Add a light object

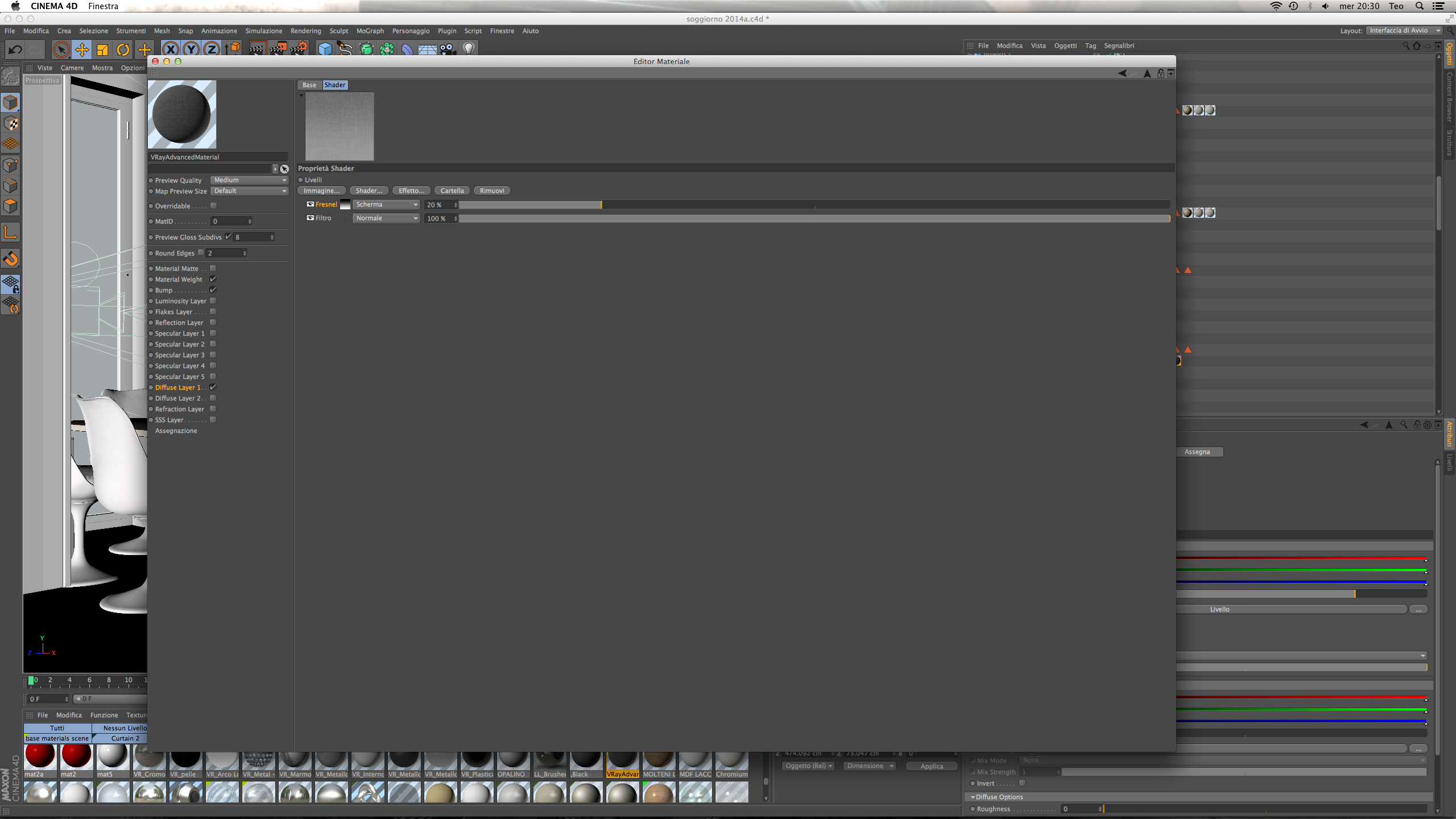pos(469,49)
